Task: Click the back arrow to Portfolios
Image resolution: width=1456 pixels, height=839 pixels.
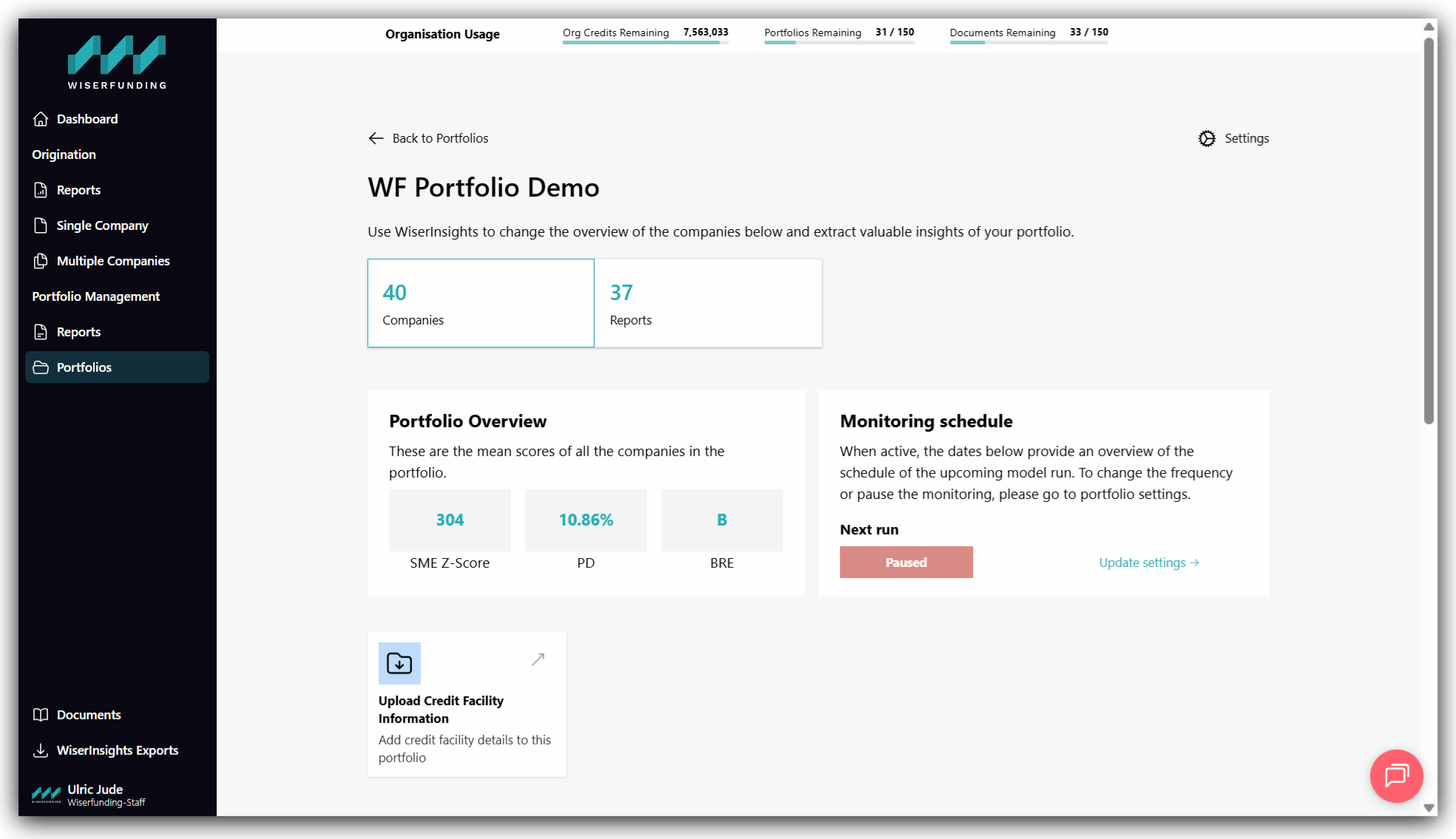Action: 376,138
